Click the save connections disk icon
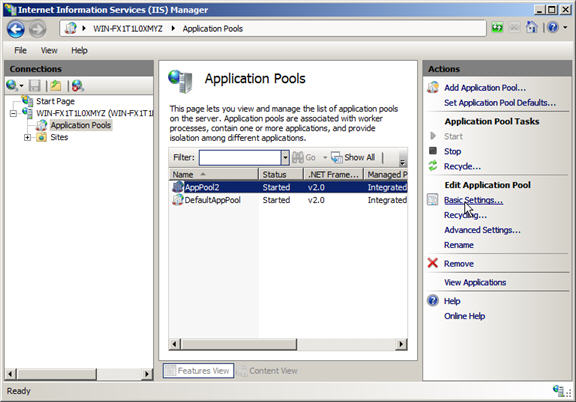576x402 pixels. (x=35, y=86)
